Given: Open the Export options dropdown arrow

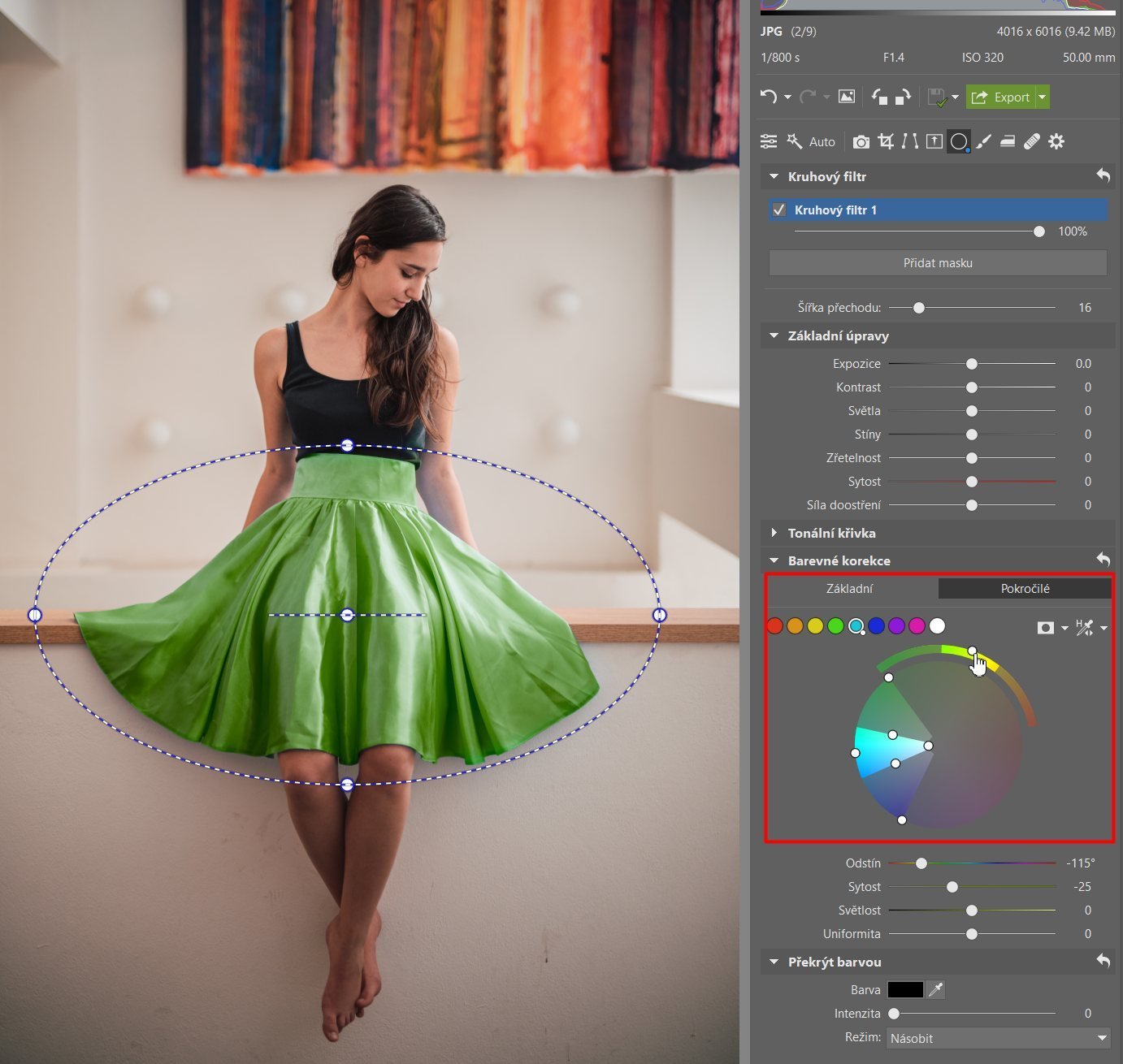Looking at the screenshot, I should (1043, 97).
